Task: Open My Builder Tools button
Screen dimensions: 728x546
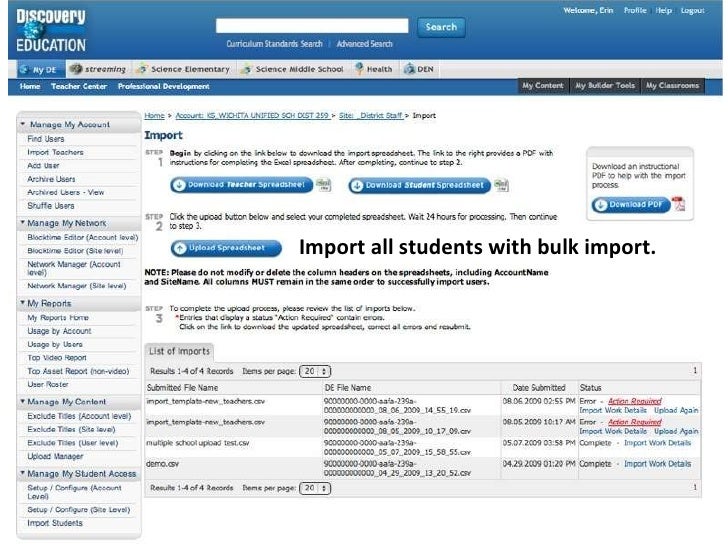Action: [x=605, y=85]
